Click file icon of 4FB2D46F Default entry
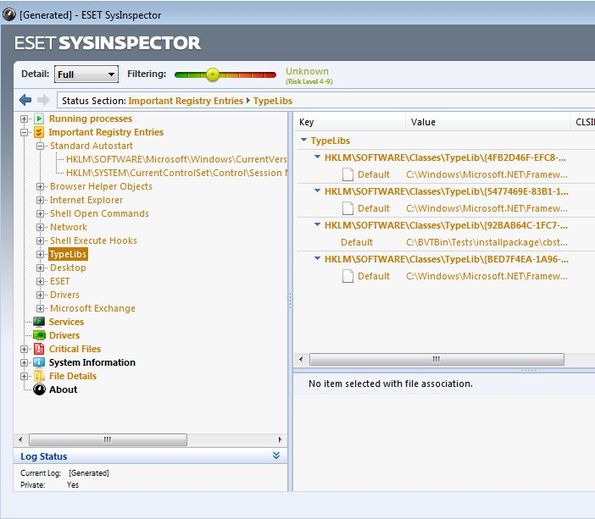Viewport: 595px width, 519px height. [x=348, y=175]
